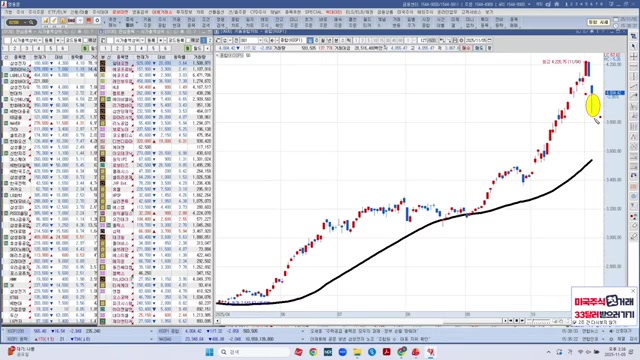Open the Windows Start menu

tap(210, 352)
